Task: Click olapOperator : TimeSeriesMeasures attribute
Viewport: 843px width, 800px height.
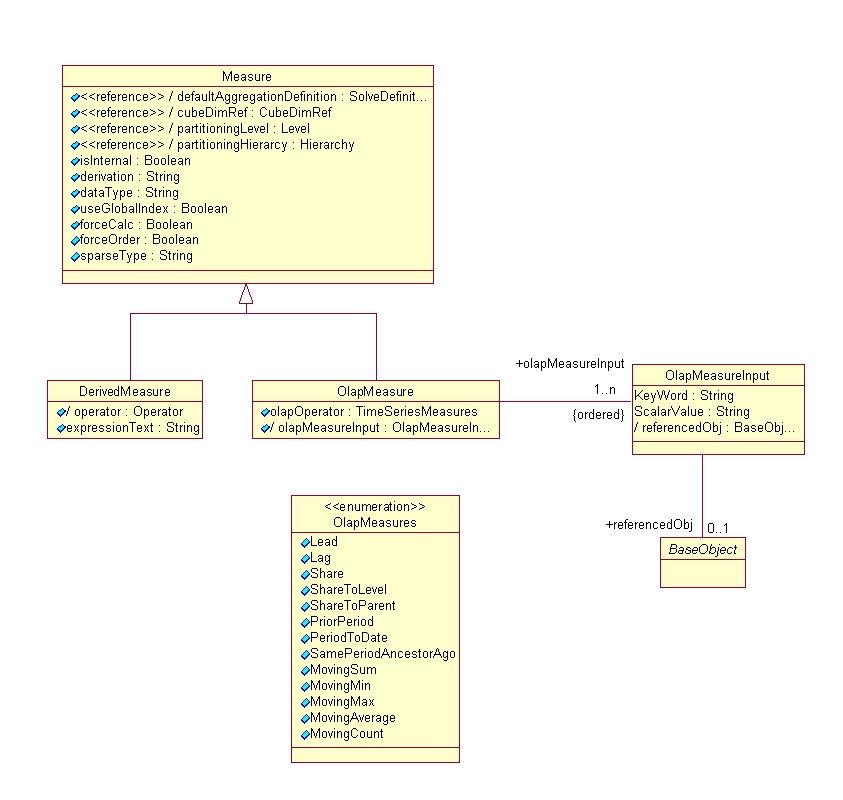Action: click(374, 412)
